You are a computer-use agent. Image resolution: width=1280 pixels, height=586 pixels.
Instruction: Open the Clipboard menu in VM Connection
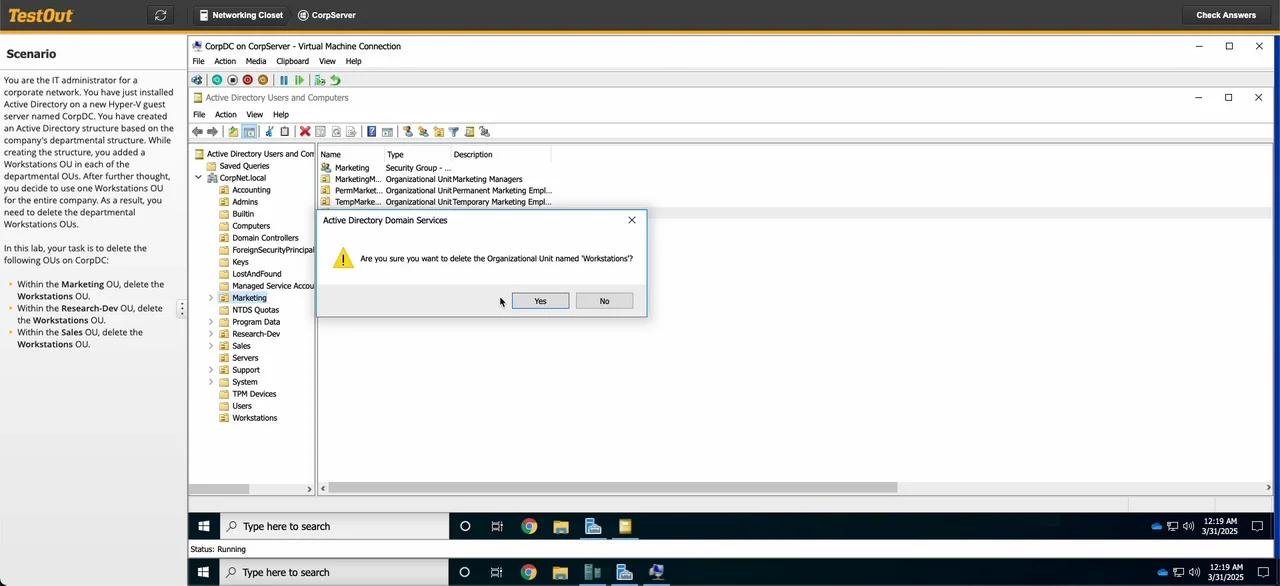292,61
